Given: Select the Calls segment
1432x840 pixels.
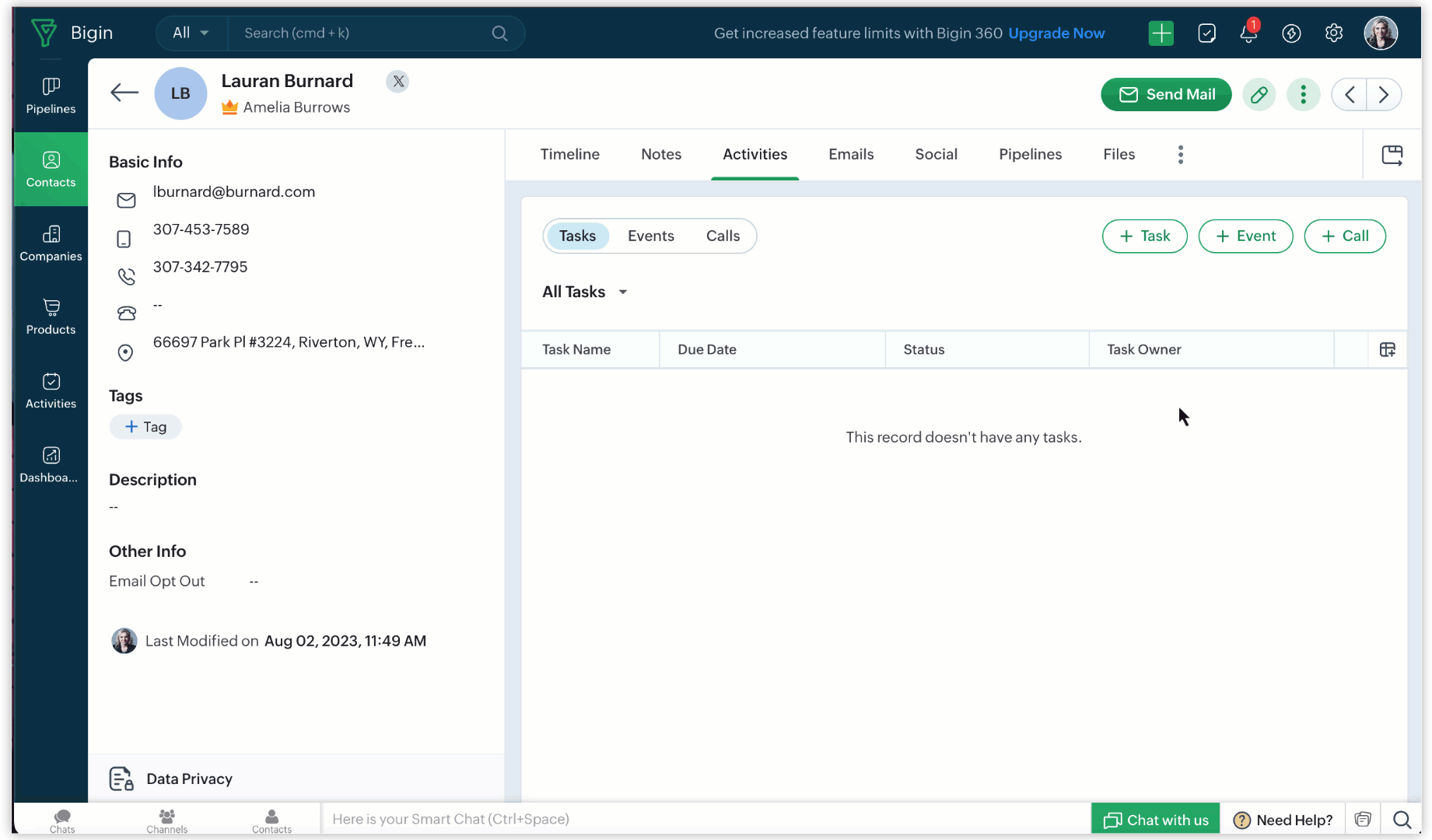Looking at the screenshot, I should point(723,236).
